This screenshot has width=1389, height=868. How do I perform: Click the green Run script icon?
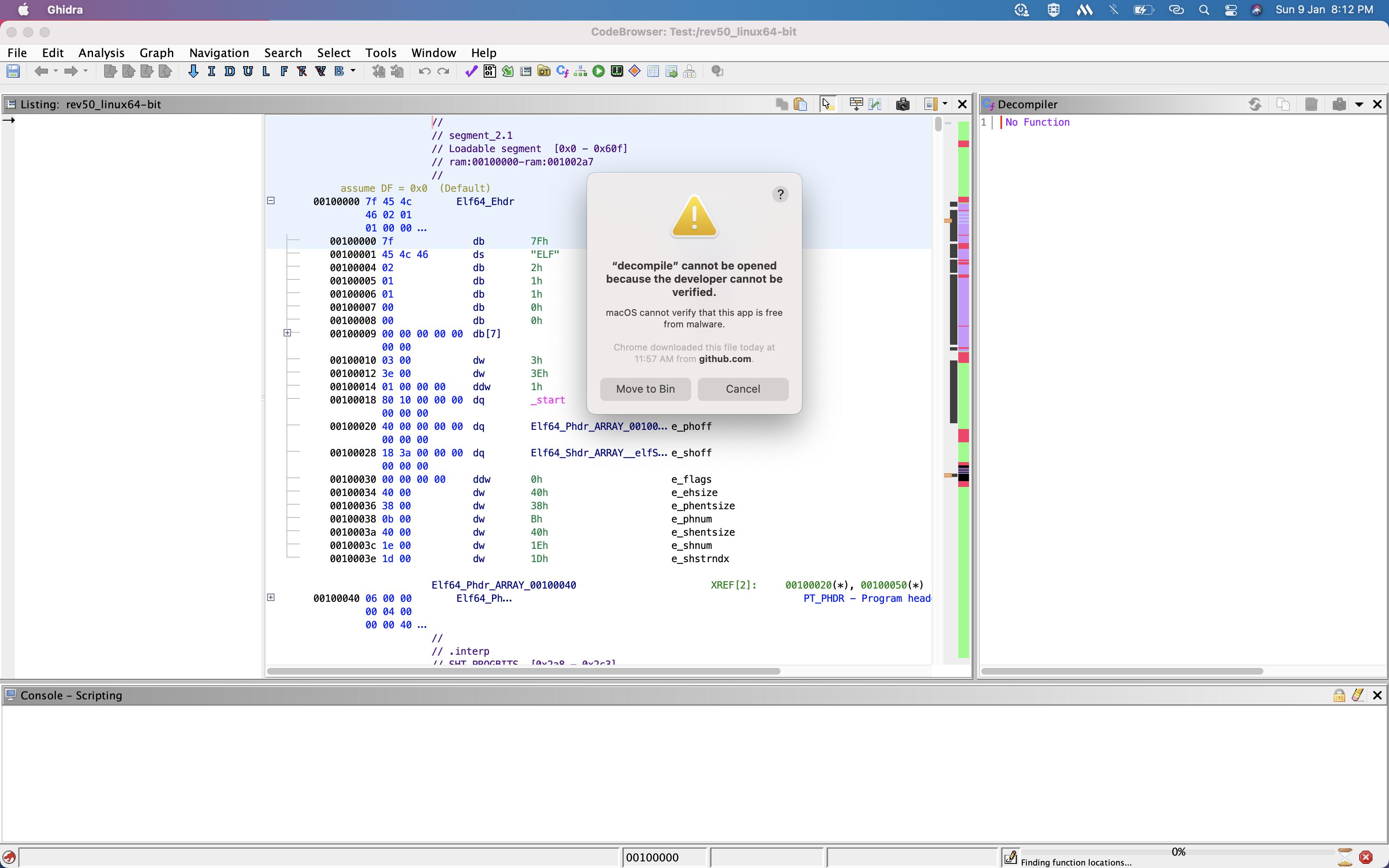pyautogui.click(x=599, y=71)
